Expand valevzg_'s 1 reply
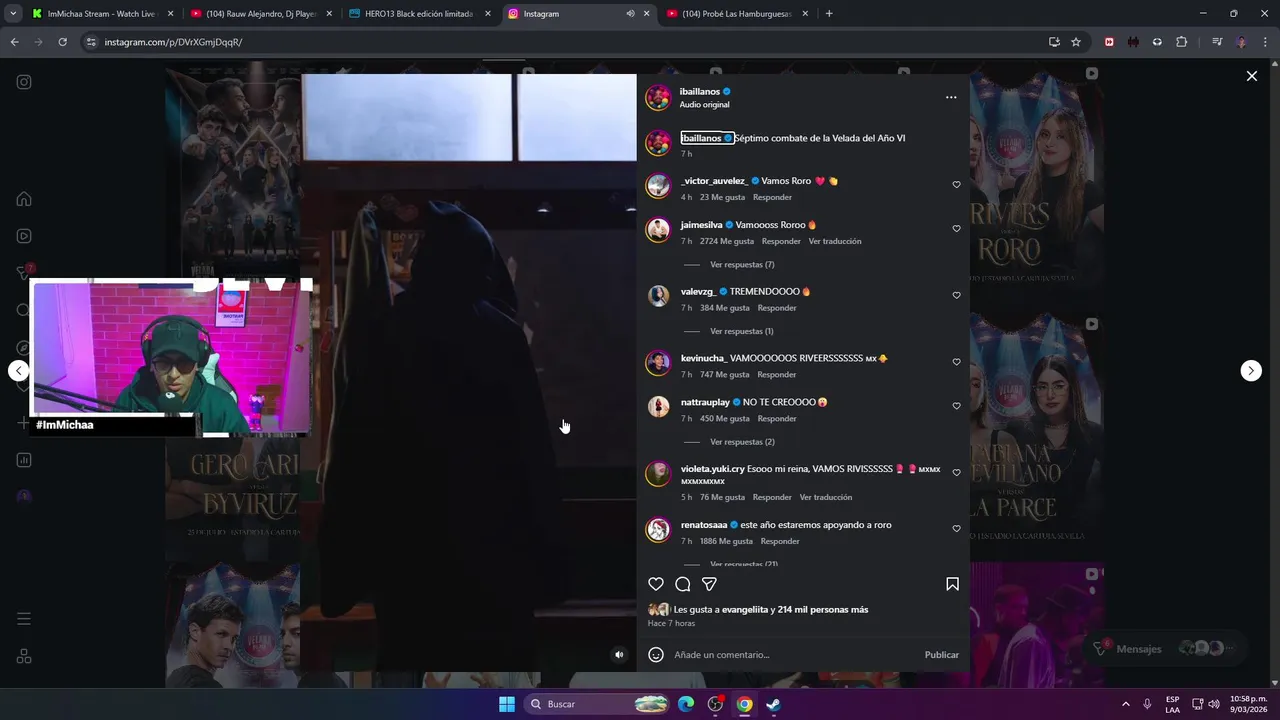Screen dimensions: 1280x720 click(742, 331)
